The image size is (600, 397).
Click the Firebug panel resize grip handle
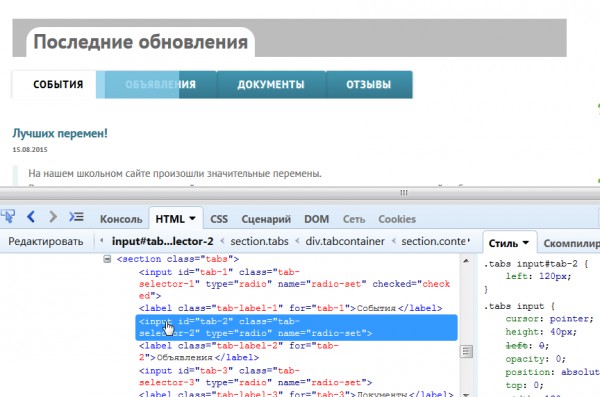tap(404, 193)
